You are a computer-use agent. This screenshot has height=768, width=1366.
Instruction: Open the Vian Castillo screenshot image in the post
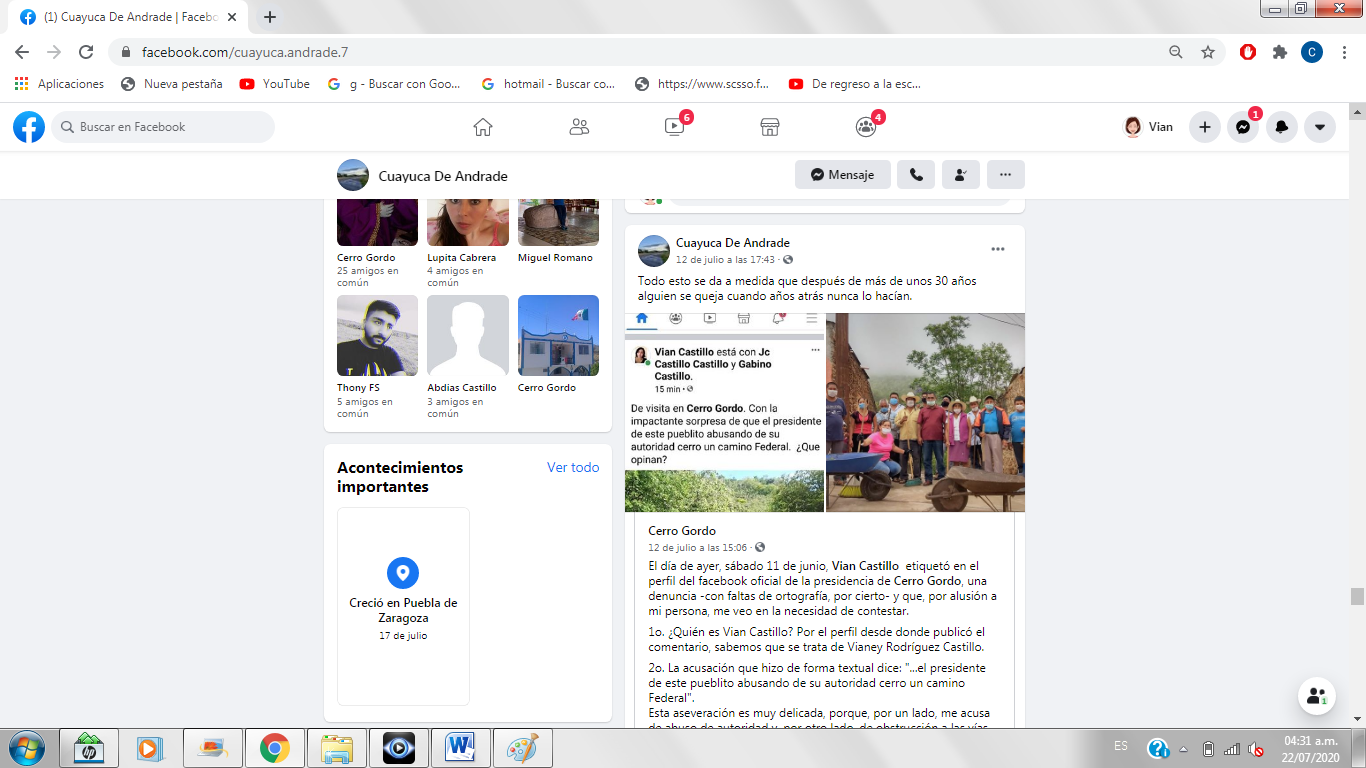[724, 412]
